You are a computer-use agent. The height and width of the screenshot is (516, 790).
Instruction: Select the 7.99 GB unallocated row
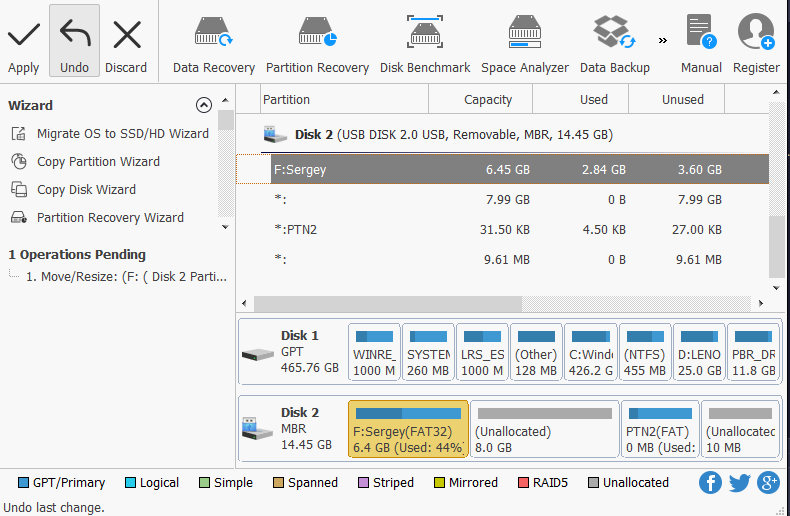click(x=502, y=200)
